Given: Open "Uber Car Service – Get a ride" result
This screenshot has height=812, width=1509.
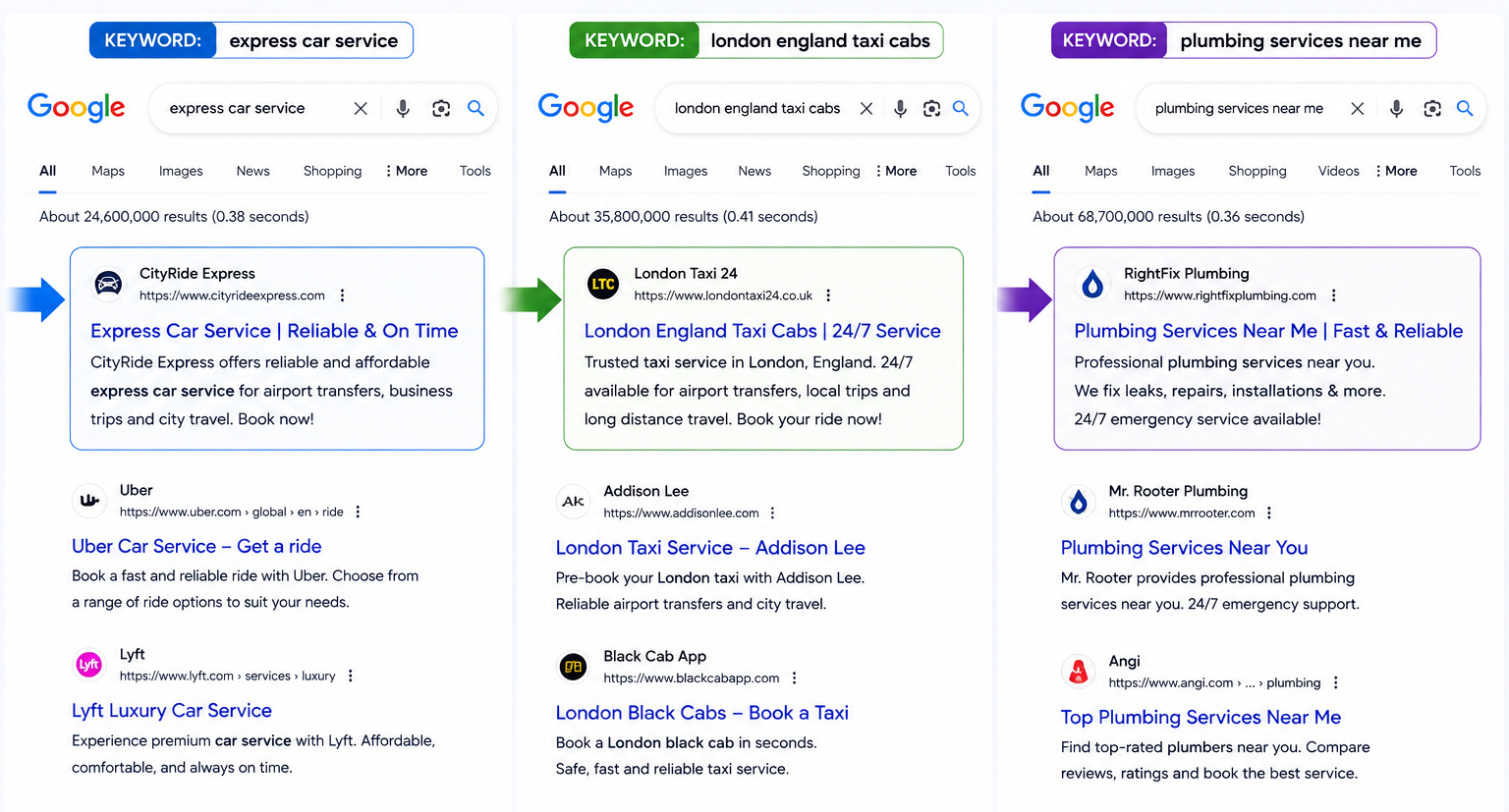Looking at the screenshot, I should [x=196, y=546].
